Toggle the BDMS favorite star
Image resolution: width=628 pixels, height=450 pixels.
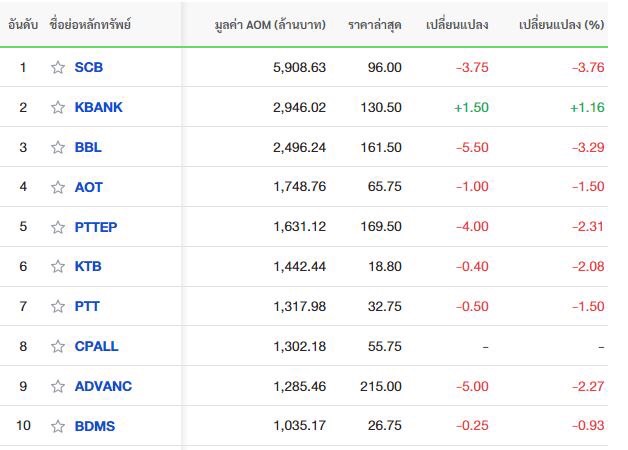coord(58,426)
